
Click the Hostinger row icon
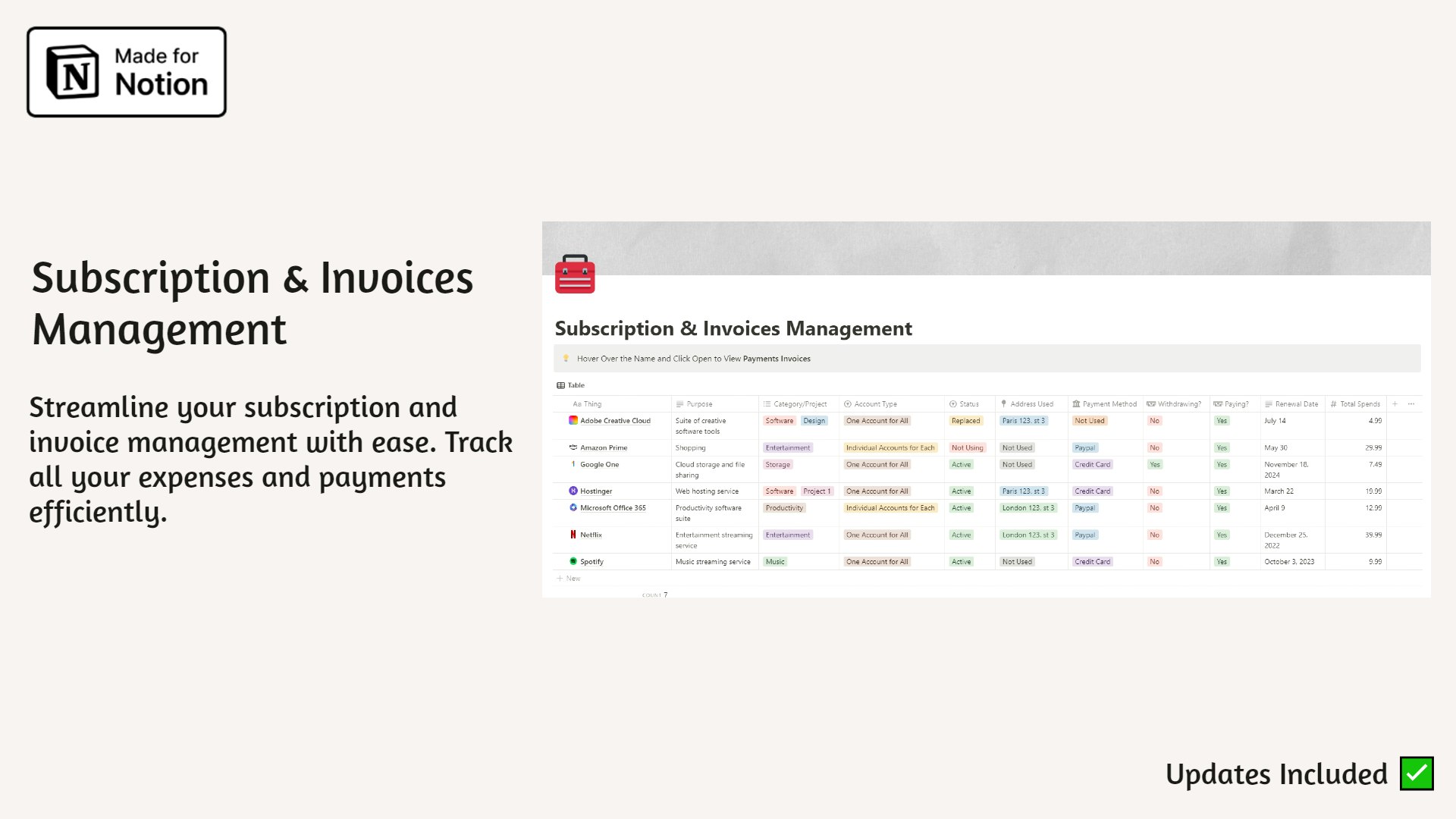click(x=573, y=491)
